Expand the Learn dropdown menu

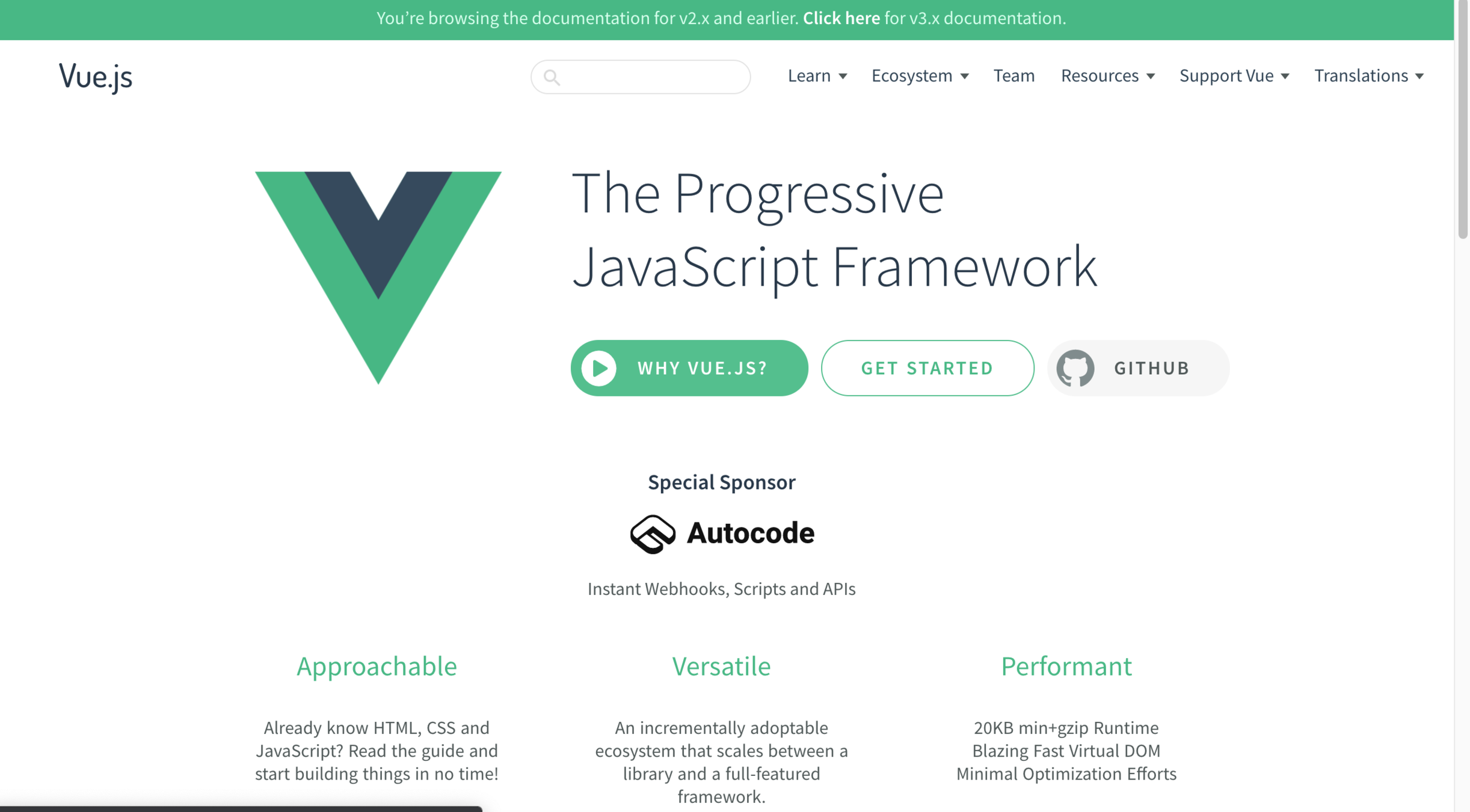(x=817, y=76)
